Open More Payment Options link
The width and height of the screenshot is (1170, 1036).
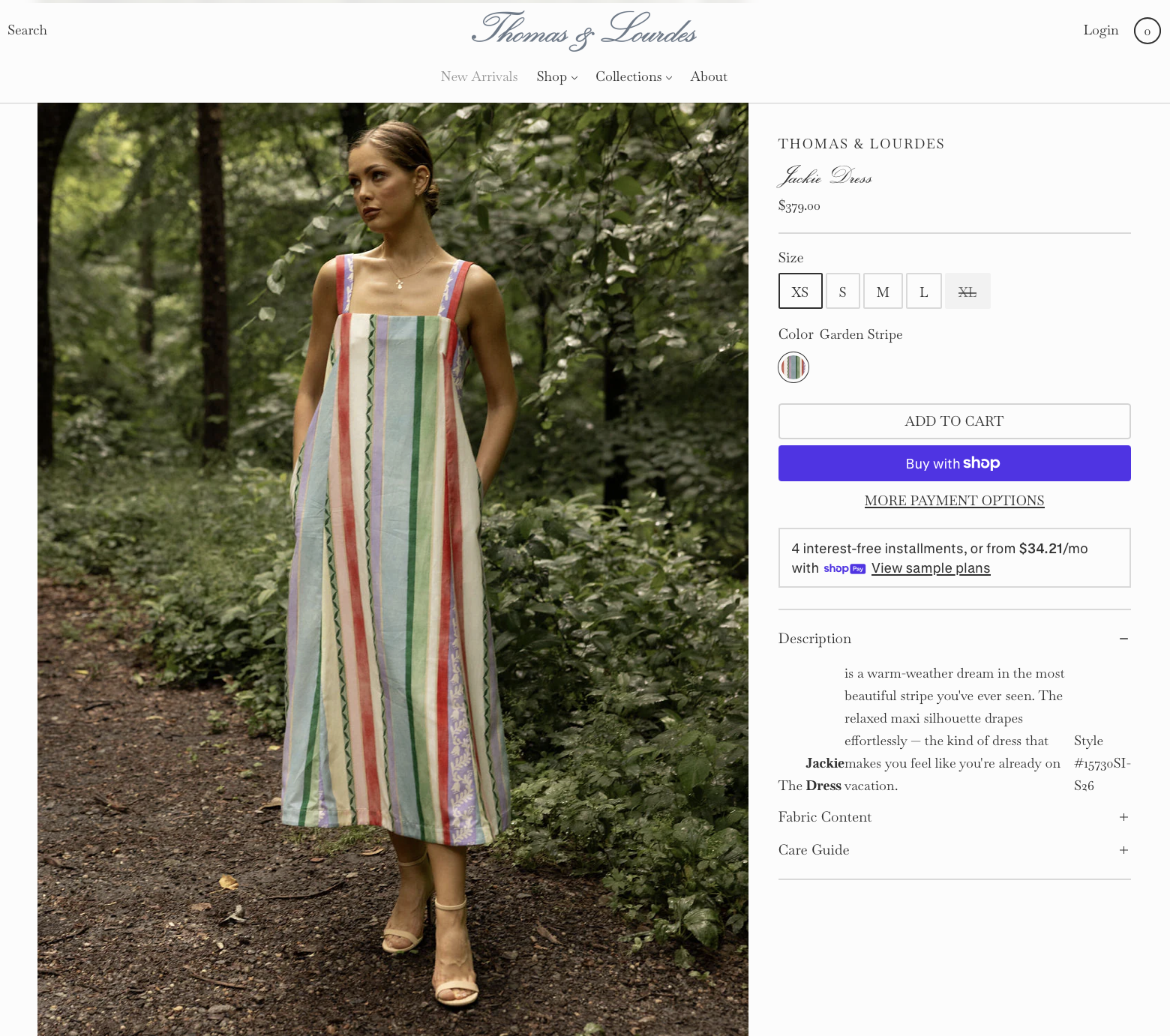tap(954, 501)
